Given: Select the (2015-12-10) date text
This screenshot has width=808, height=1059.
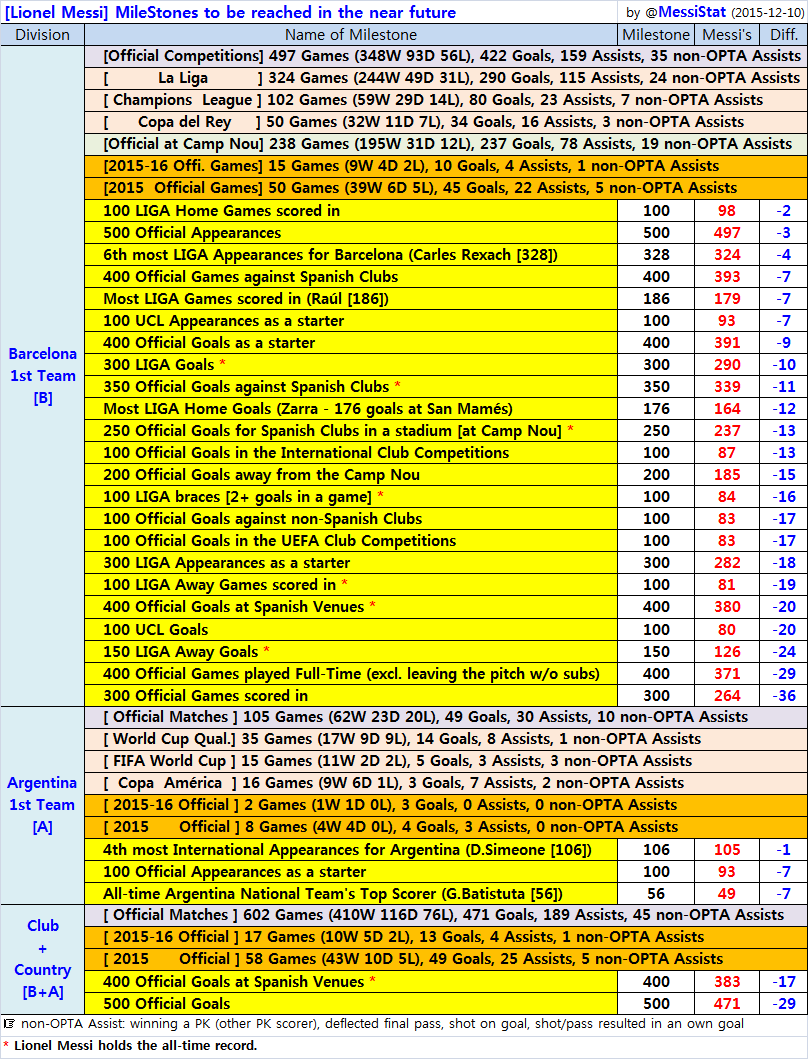Looking at the screenshot, I should [767, 13].
